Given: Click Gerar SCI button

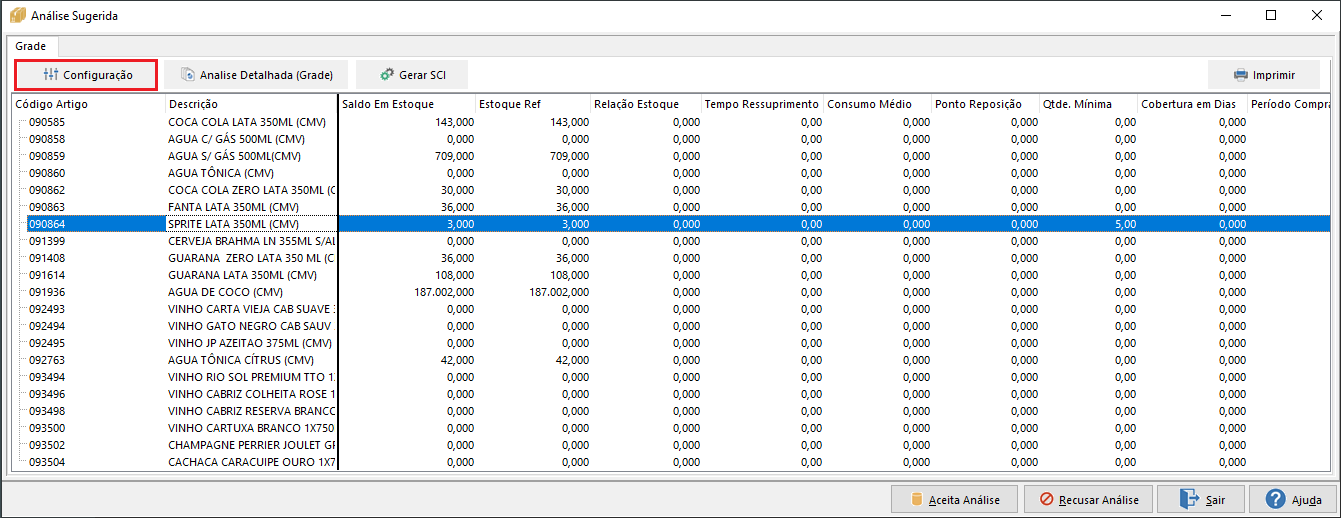Looking at the screenshot, I should click(x=412, y=75).
